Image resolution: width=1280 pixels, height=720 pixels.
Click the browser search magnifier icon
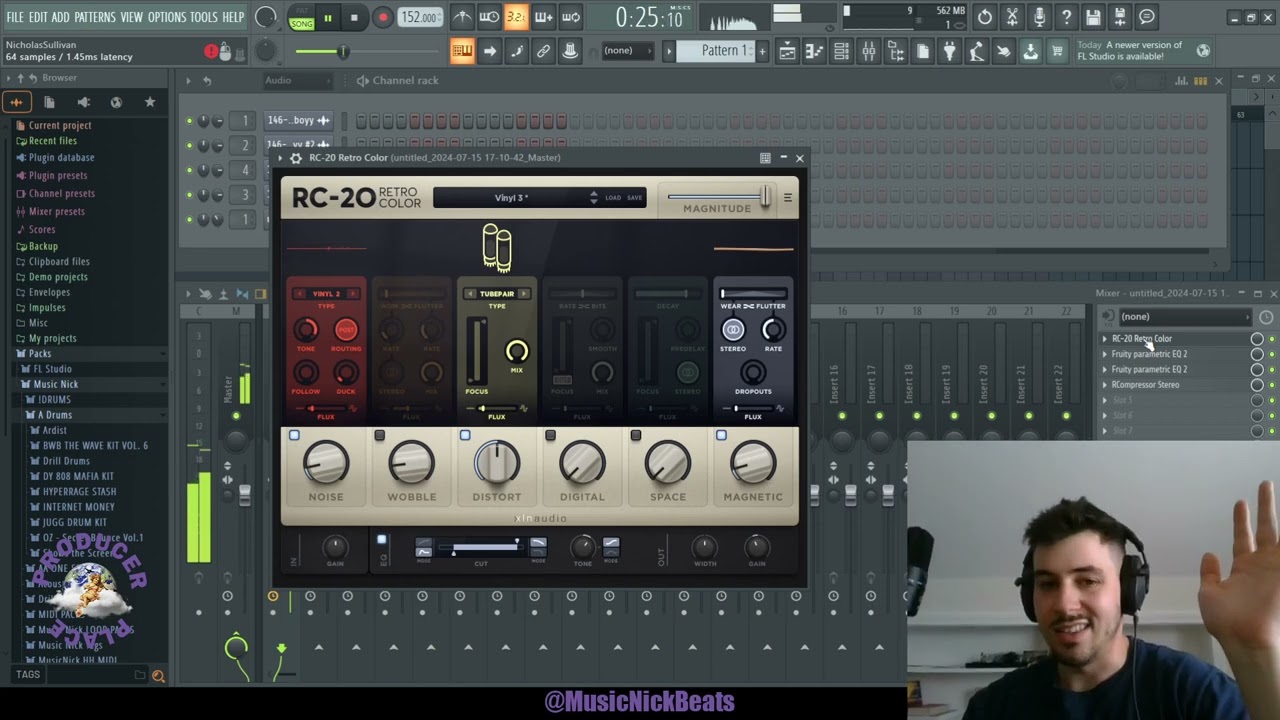(158, 676)
